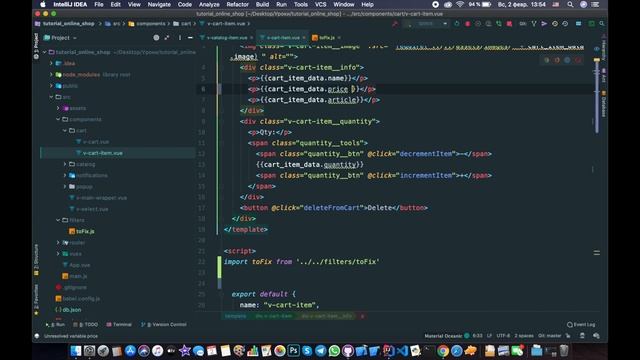Click the Material Oceanic theme color dot
The width and height of the screenshot is (640, 360).
coord(467,336)
